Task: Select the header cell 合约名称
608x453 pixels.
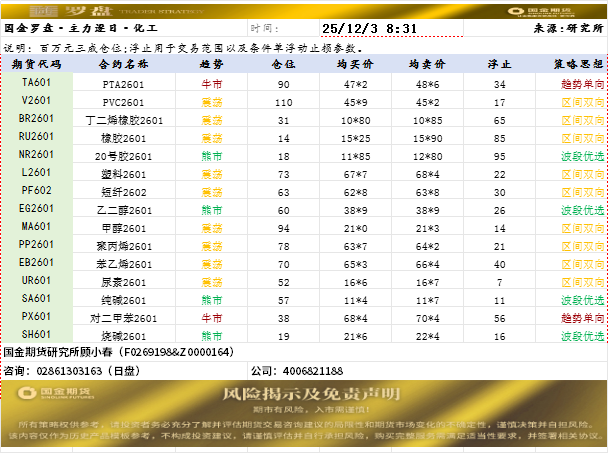Action: click(123, 64)
